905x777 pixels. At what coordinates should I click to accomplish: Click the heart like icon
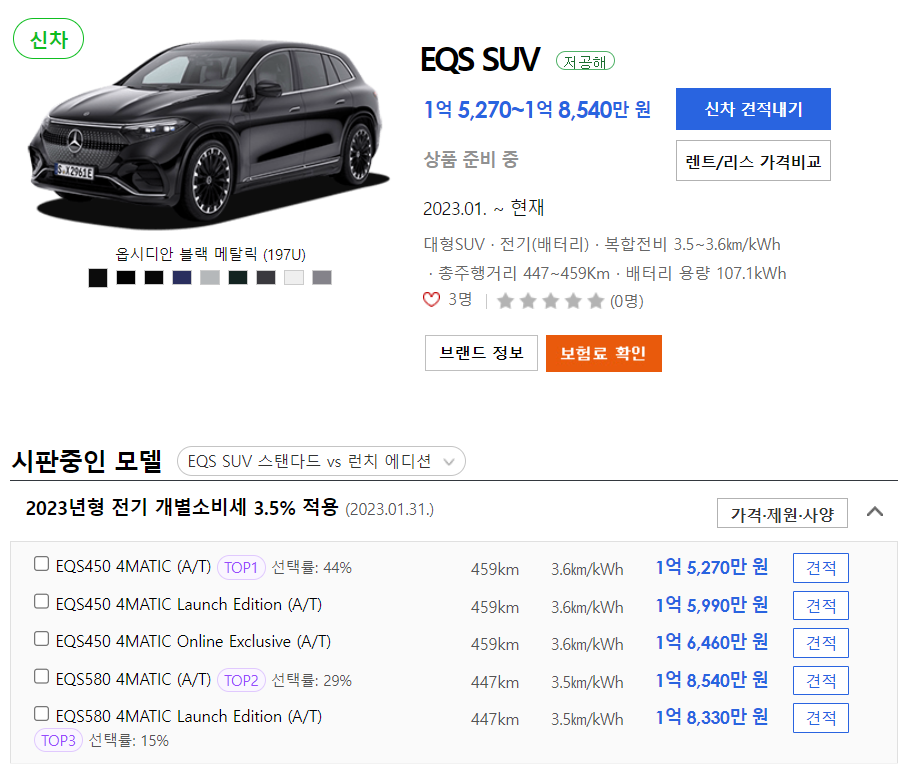tap(431, 300)
